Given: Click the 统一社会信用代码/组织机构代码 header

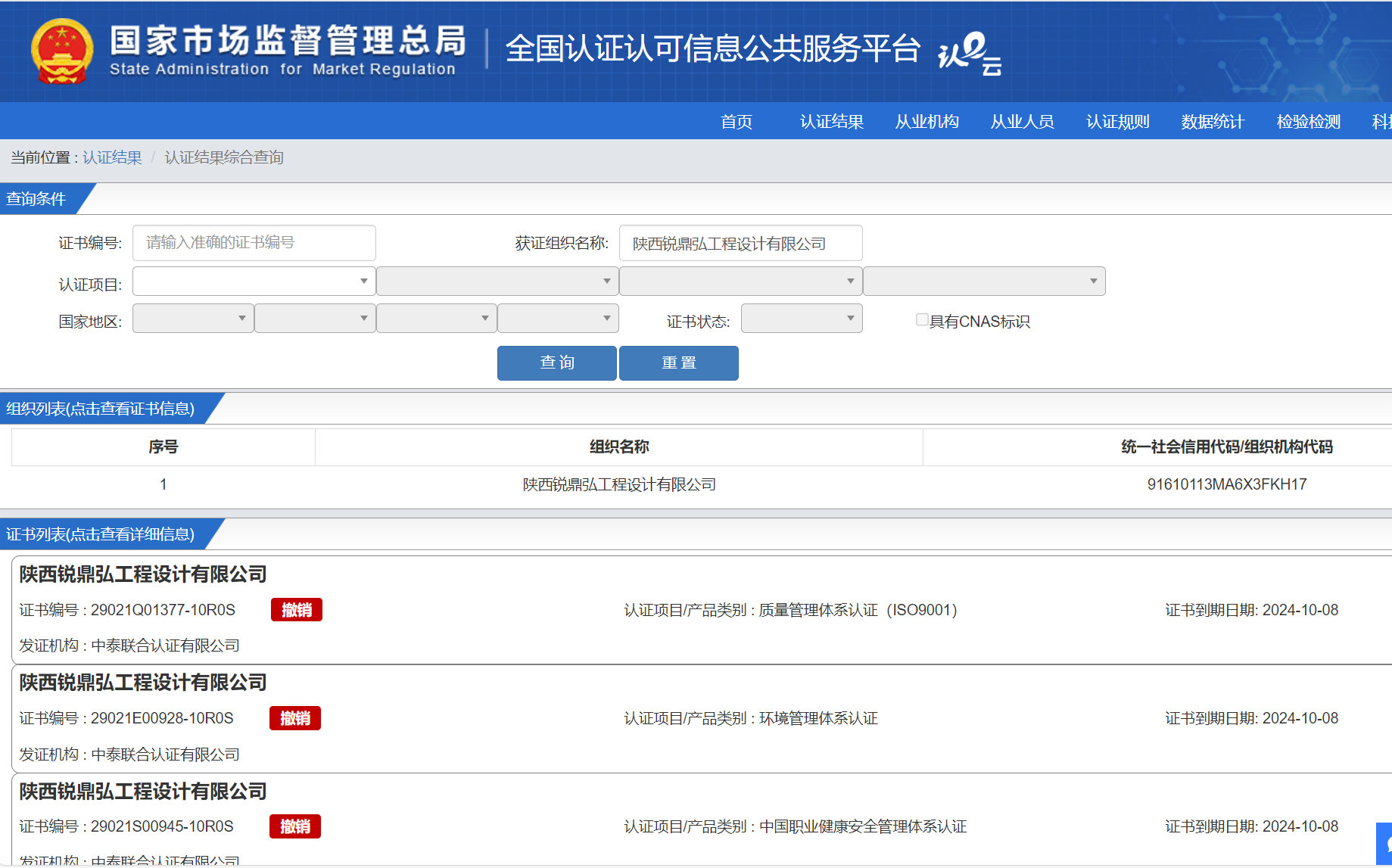Looking at the screenshot, I should point(1227,446).
